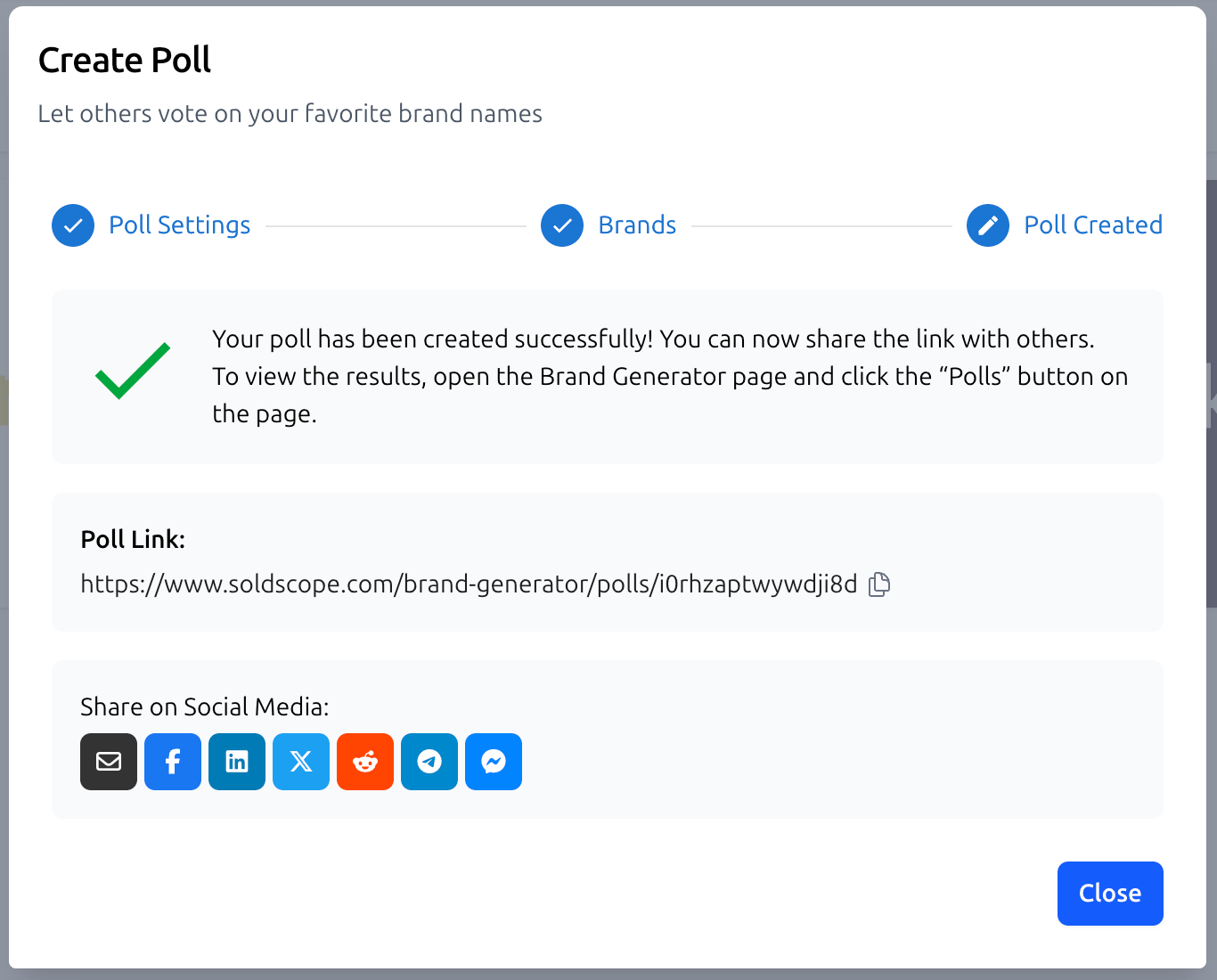The height and width of the screenshot is (980, 1217).
Task: Click the Create Poll title
Action: pyautogui.click(x=124, y=59)
